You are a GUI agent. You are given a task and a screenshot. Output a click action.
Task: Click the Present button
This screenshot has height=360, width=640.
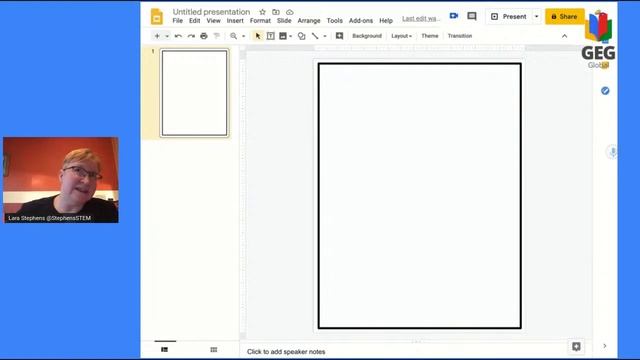pyautogui.click(x=509, y=17)
